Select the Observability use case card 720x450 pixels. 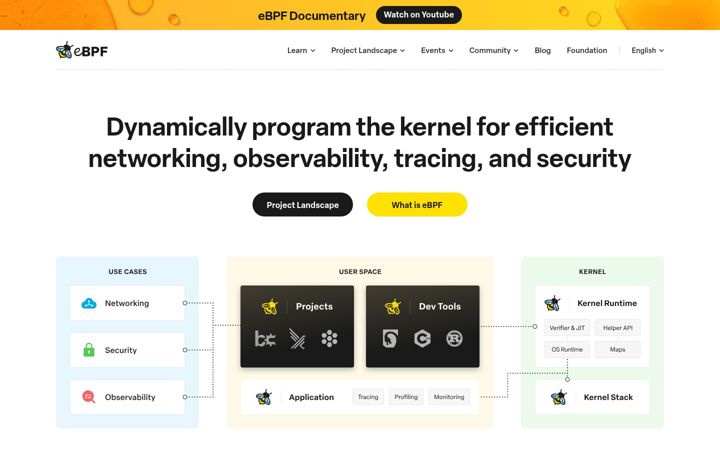point(127,397)
